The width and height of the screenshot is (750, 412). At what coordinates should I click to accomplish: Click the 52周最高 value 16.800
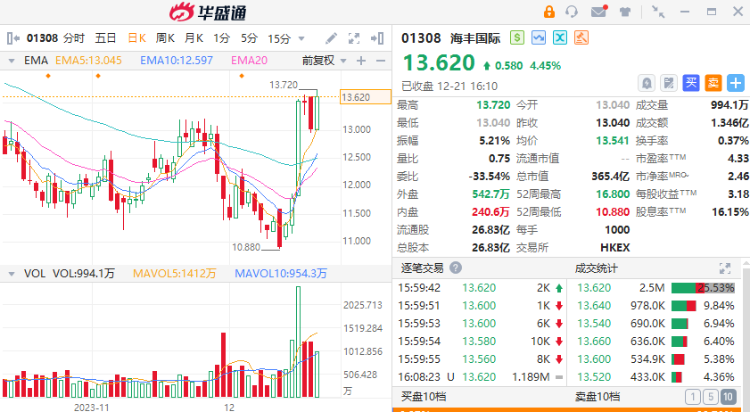[x=612, y=194]
